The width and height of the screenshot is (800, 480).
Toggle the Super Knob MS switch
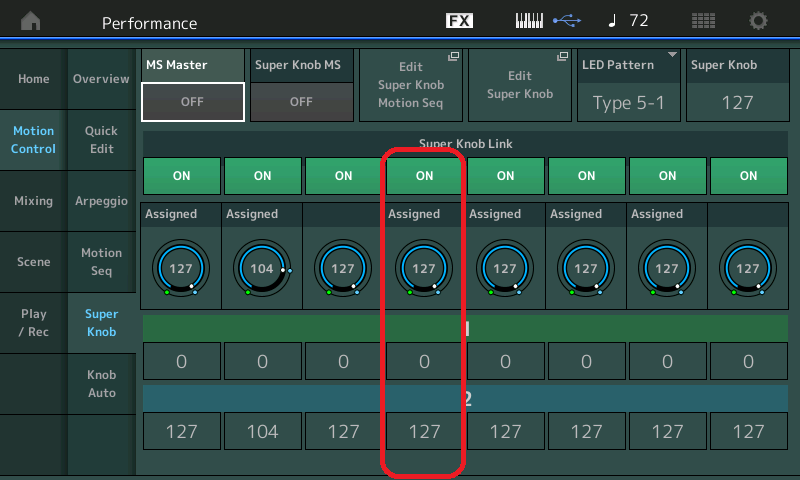(301, 101)
